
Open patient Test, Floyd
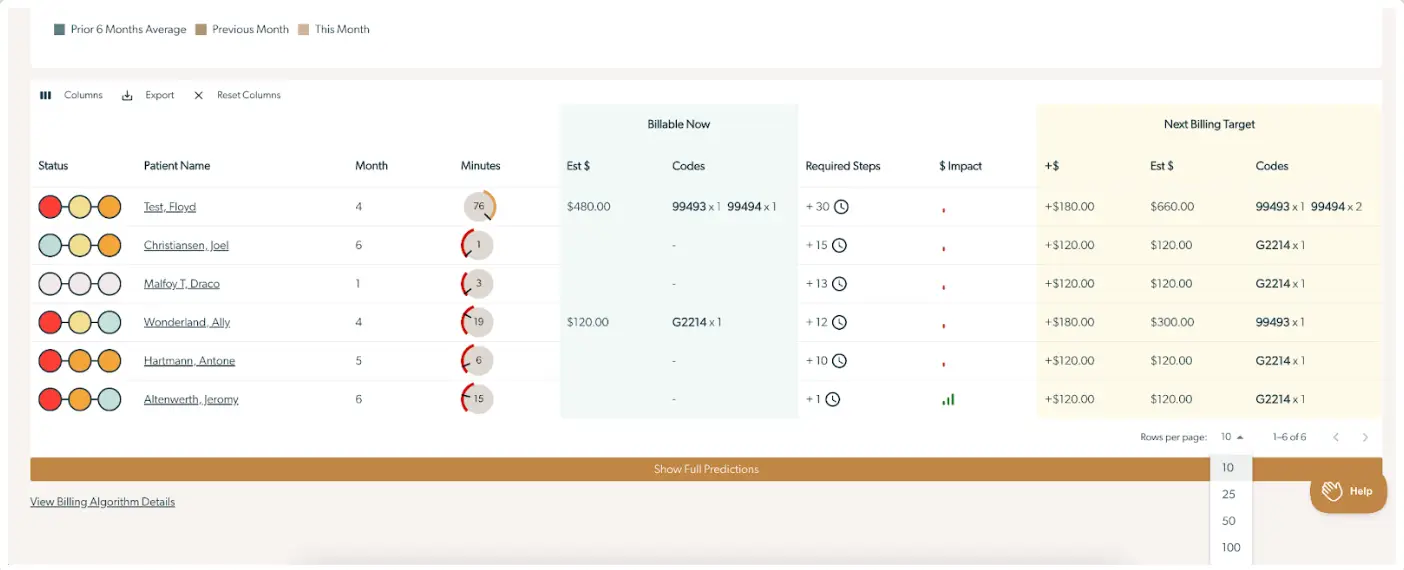170,207
